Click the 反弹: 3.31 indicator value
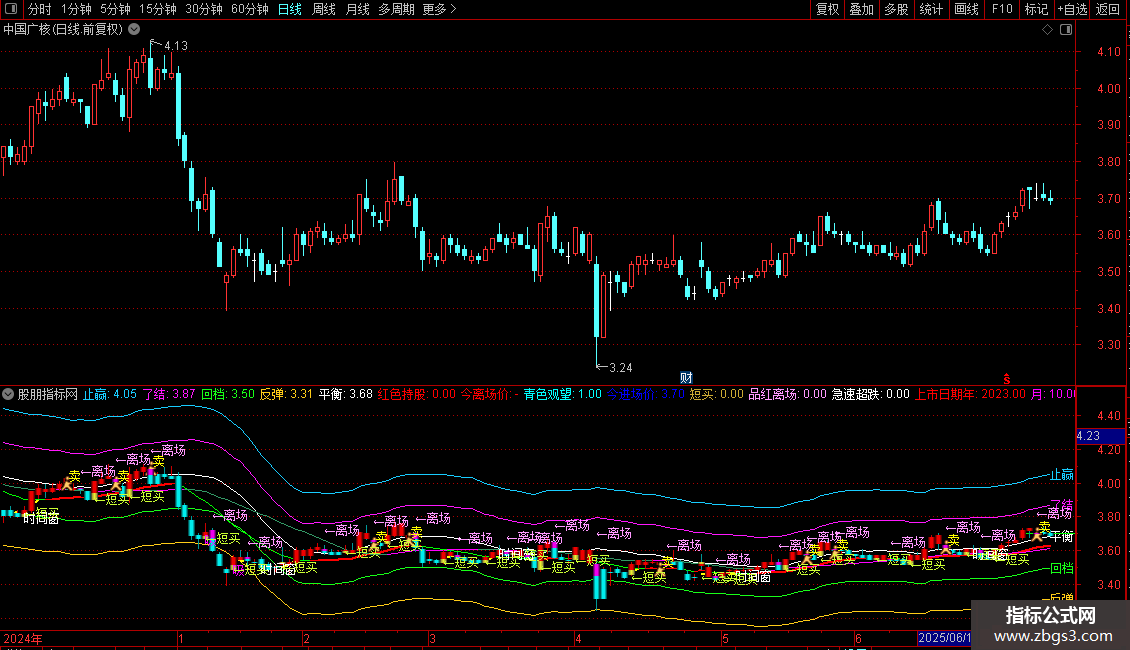Image resolution: width=1130 pixels, height=650 pixels. pos(286,394)
